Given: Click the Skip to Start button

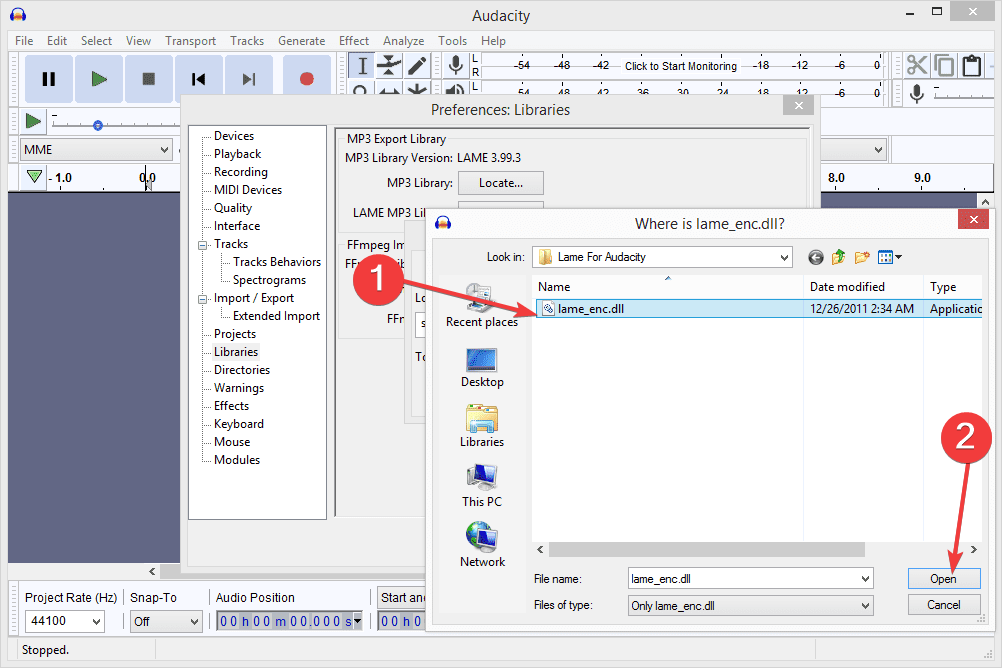Looking at the screenshot, I should click(198, 78).
